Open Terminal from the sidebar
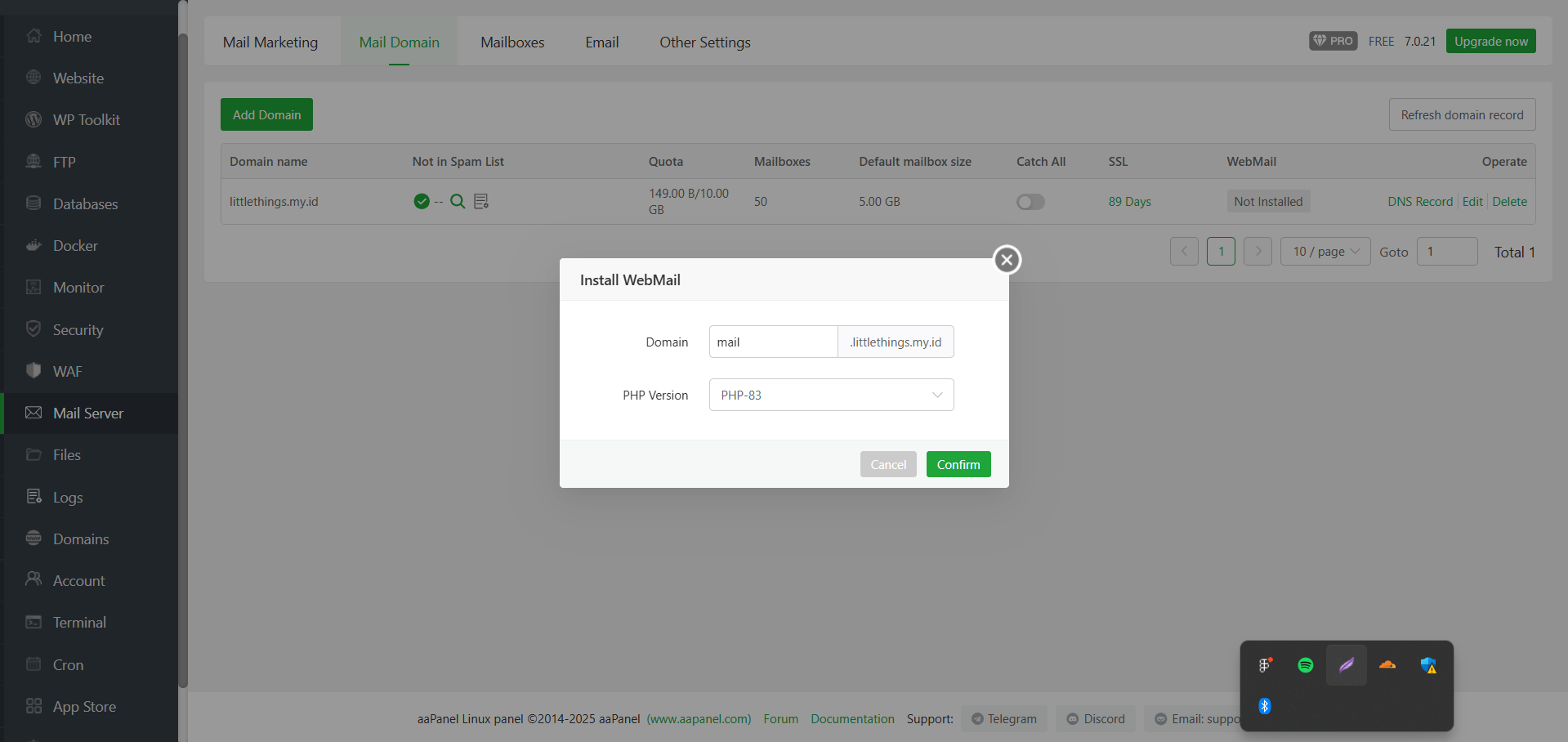The height and width of the screenshot is (742, 1568). [78, 622]
